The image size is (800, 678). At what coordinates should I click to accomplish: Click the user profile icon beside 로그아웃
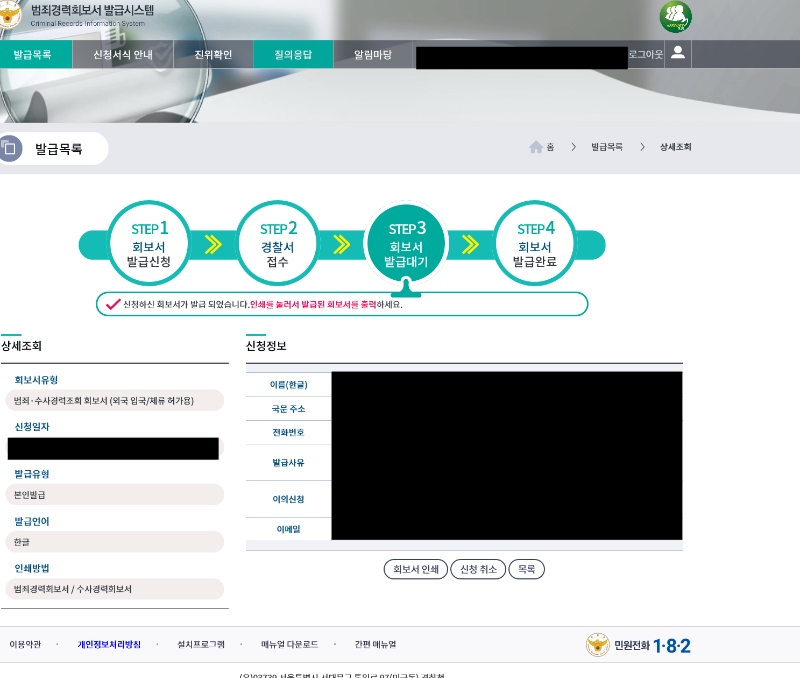tap(677, 55)
